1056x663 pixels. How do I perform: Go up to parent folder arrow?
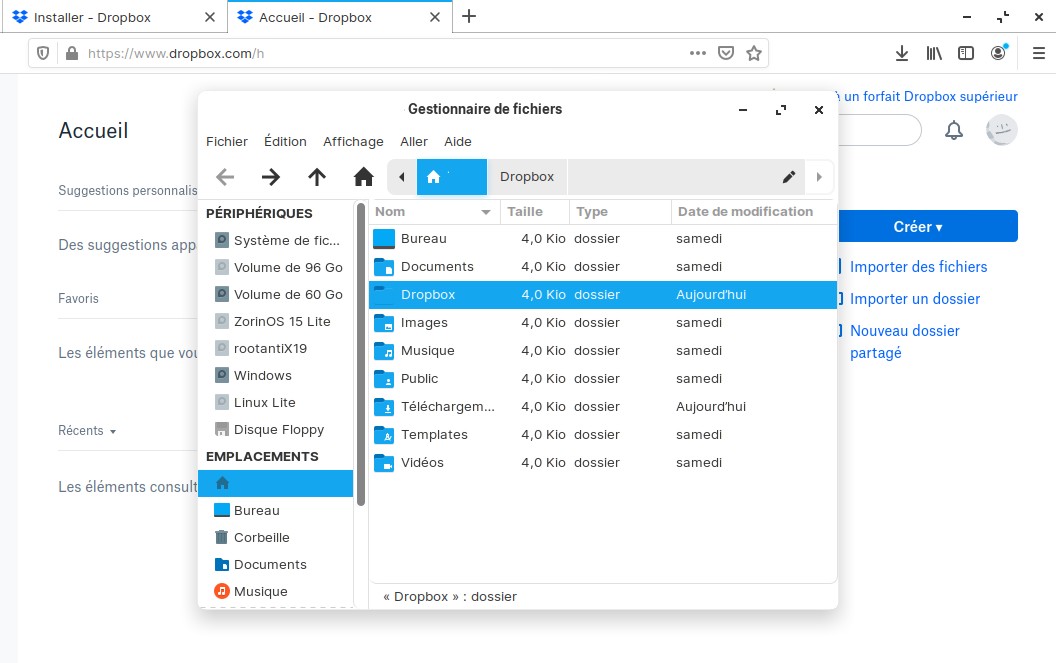tap(317, 177)
